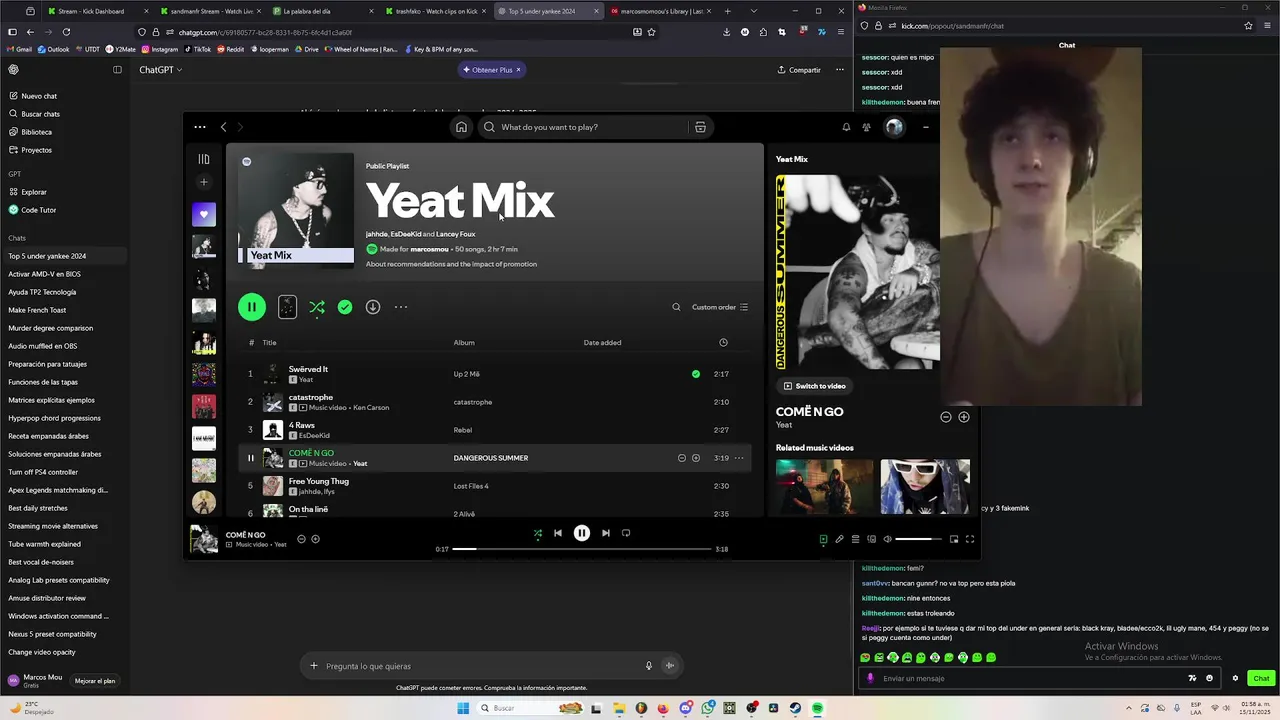Pause COMË N GO in track row

tap(251, 458)
